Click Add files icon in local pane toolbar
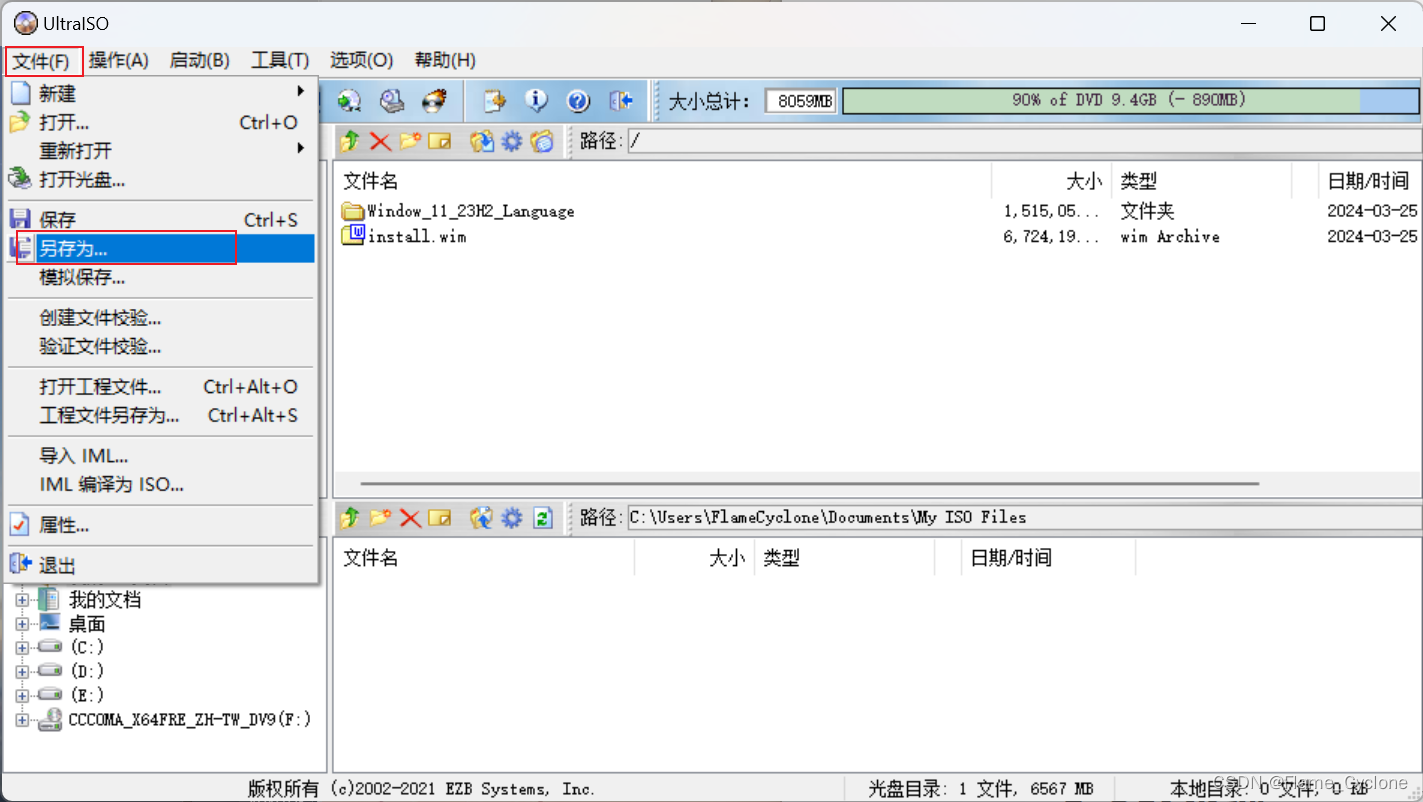Viewport: 1423px width, 802px height. click(x=482, y=518)
